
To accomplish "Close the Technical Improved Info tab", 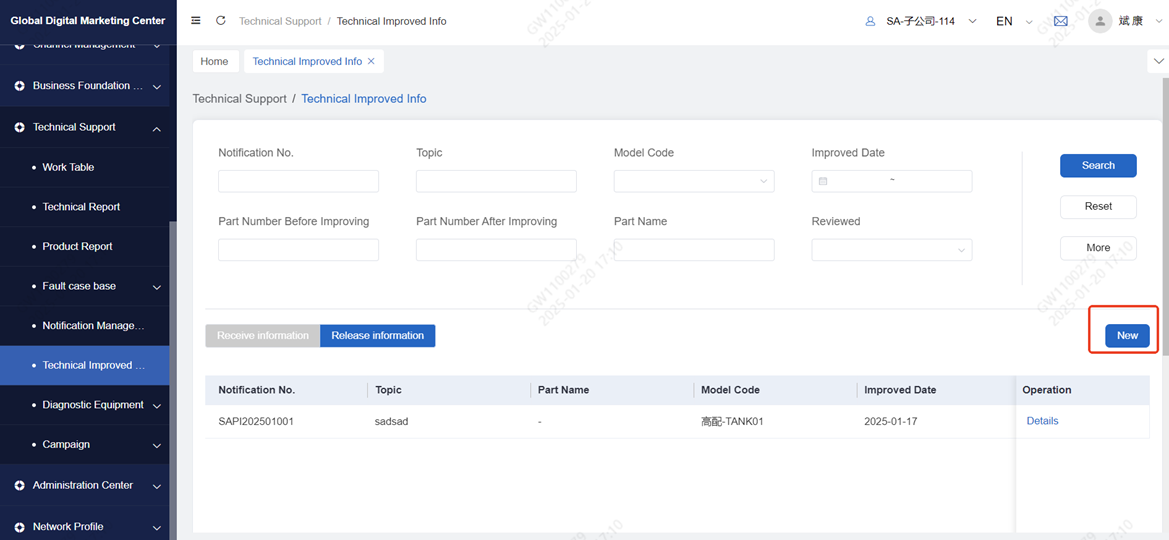I will coord(372,61).
